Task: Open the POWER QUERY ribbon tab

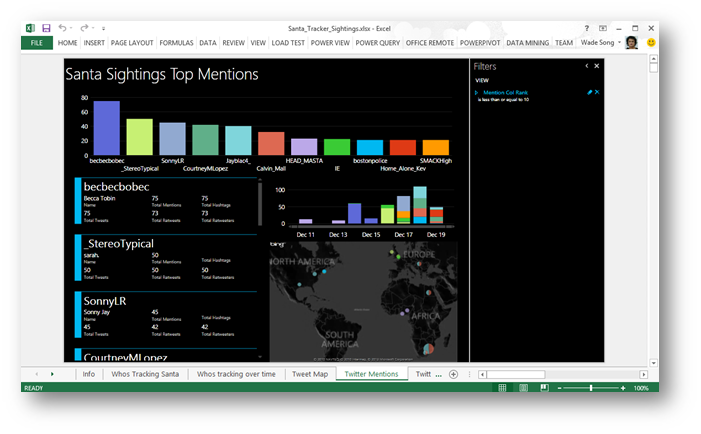Action: pyautogui.click(x=378, y=43)
